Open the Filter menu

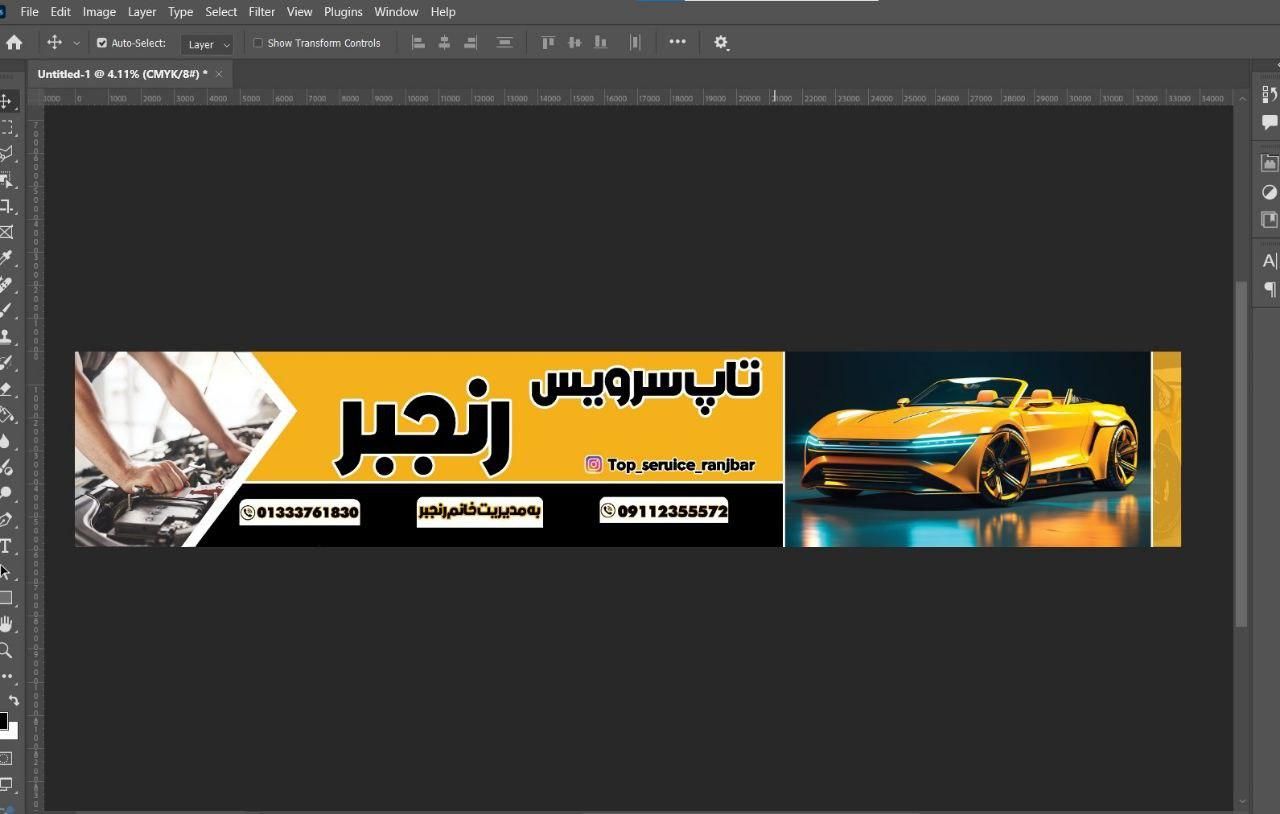click(x=261, y=11)
